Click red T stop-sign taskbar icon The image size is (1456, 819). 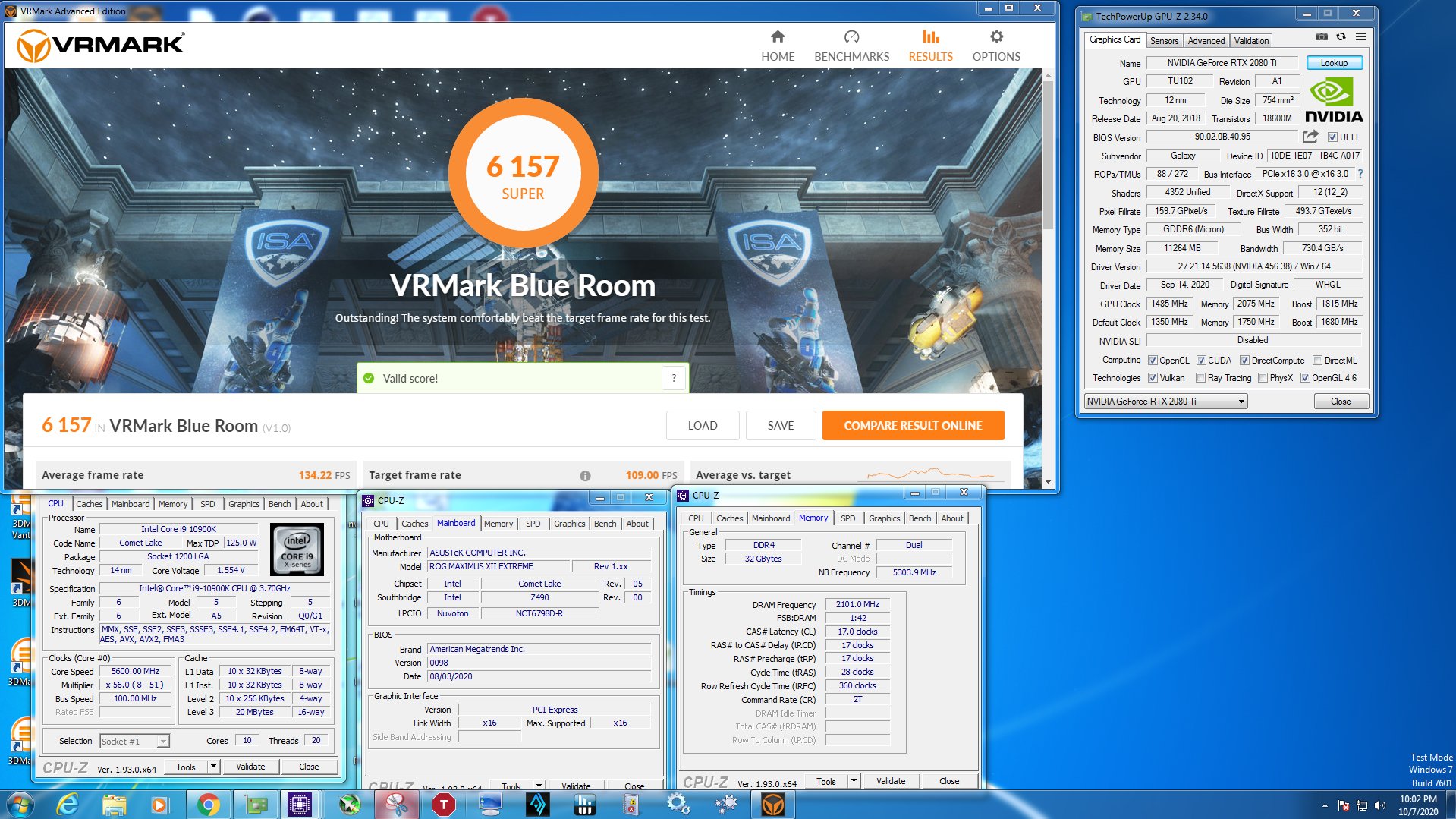[443, 804]
